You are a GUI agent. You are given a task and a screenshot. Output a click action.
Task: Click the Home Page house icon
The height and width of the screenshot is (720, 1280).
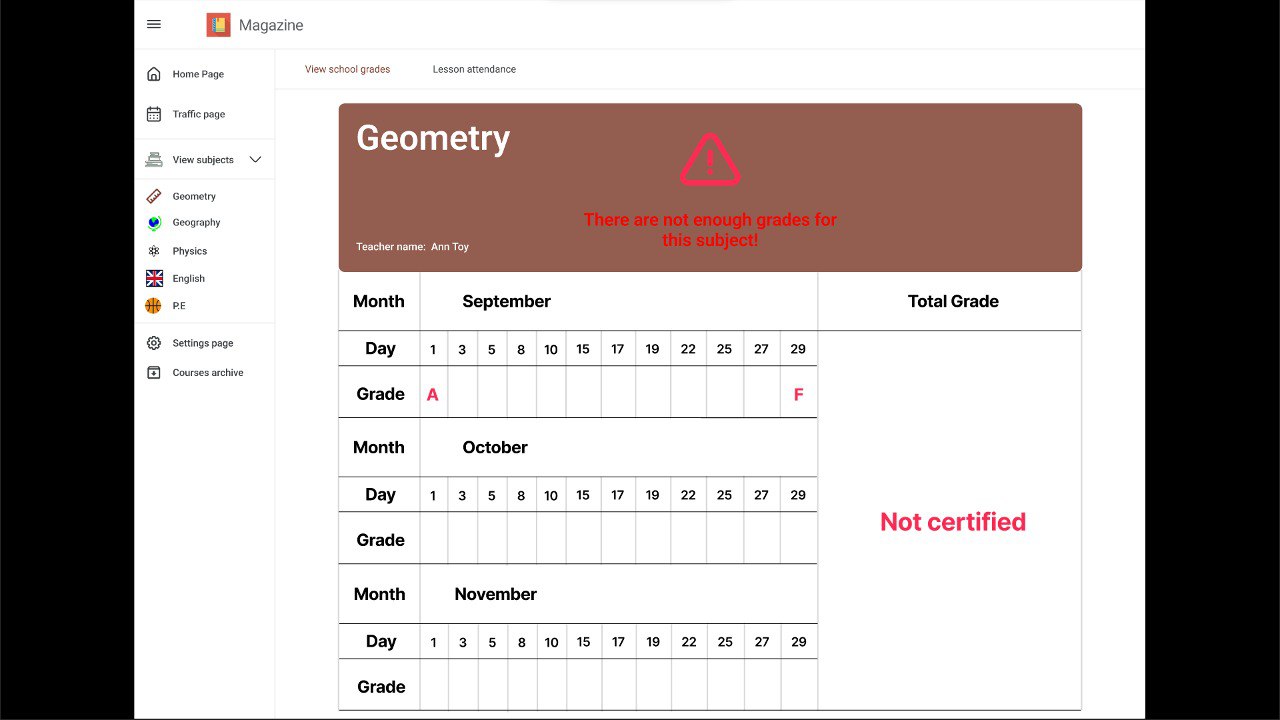coord(154,74)
